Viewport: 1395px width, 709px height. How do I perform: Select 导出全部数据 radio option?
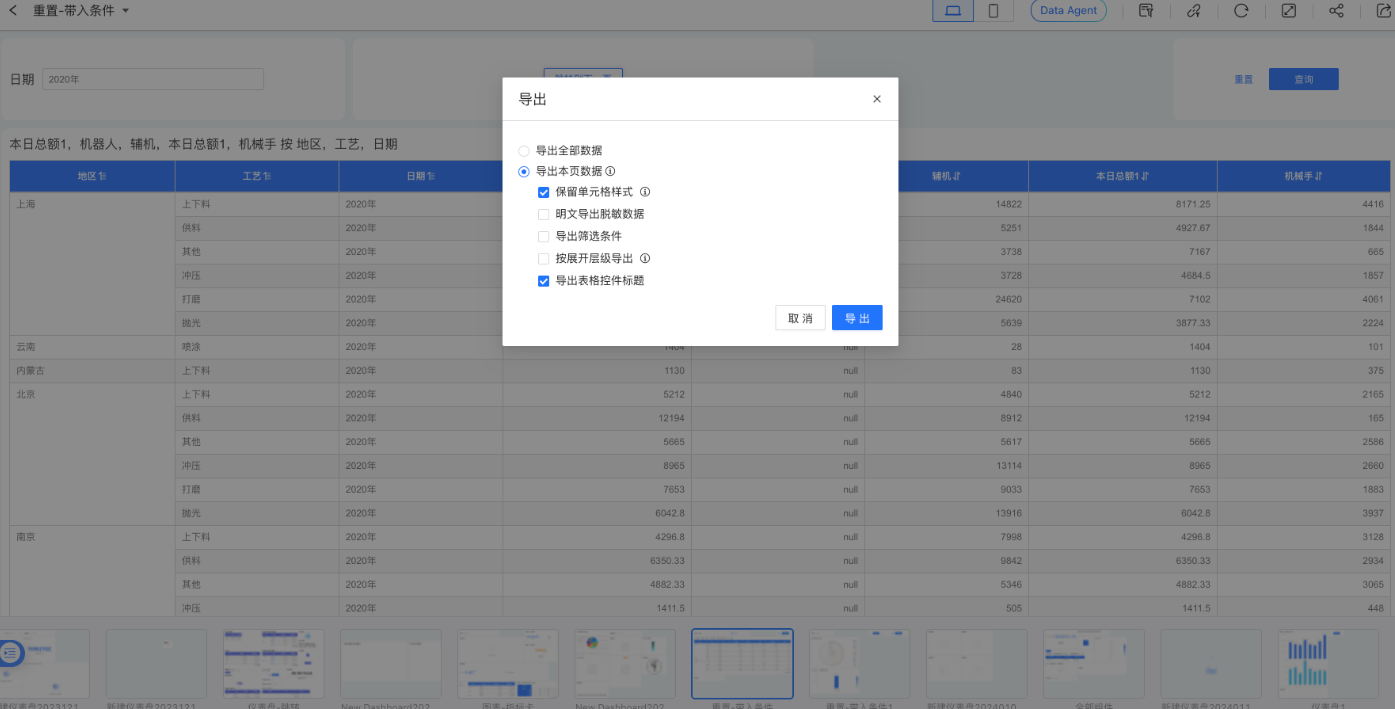click(x=524, y=150)
